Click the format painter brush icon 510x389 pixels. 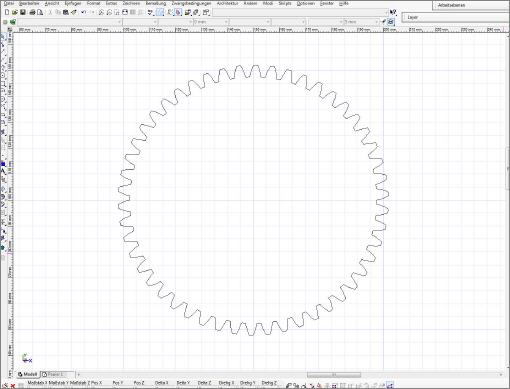click(x=384, y=22)
